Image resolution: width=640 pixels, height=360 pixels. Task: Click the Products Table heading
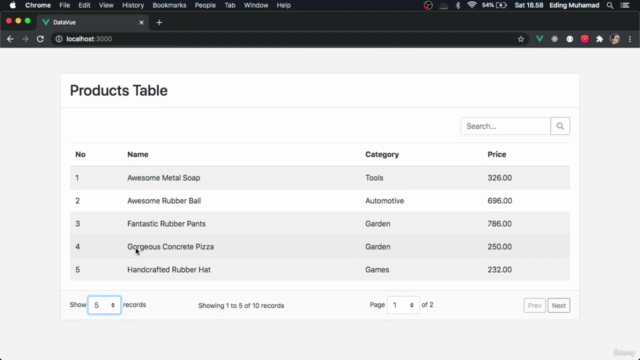pyautogui.click(x=119, y=91)
